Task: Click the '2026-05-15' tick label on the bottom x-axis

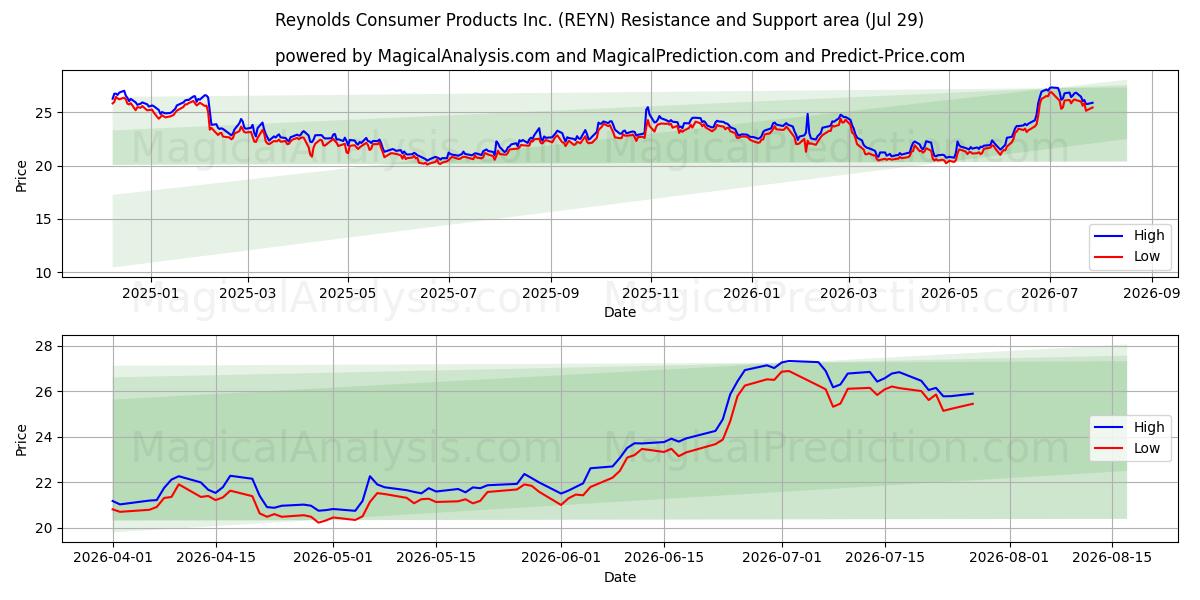Action: (x=436, y=559)
